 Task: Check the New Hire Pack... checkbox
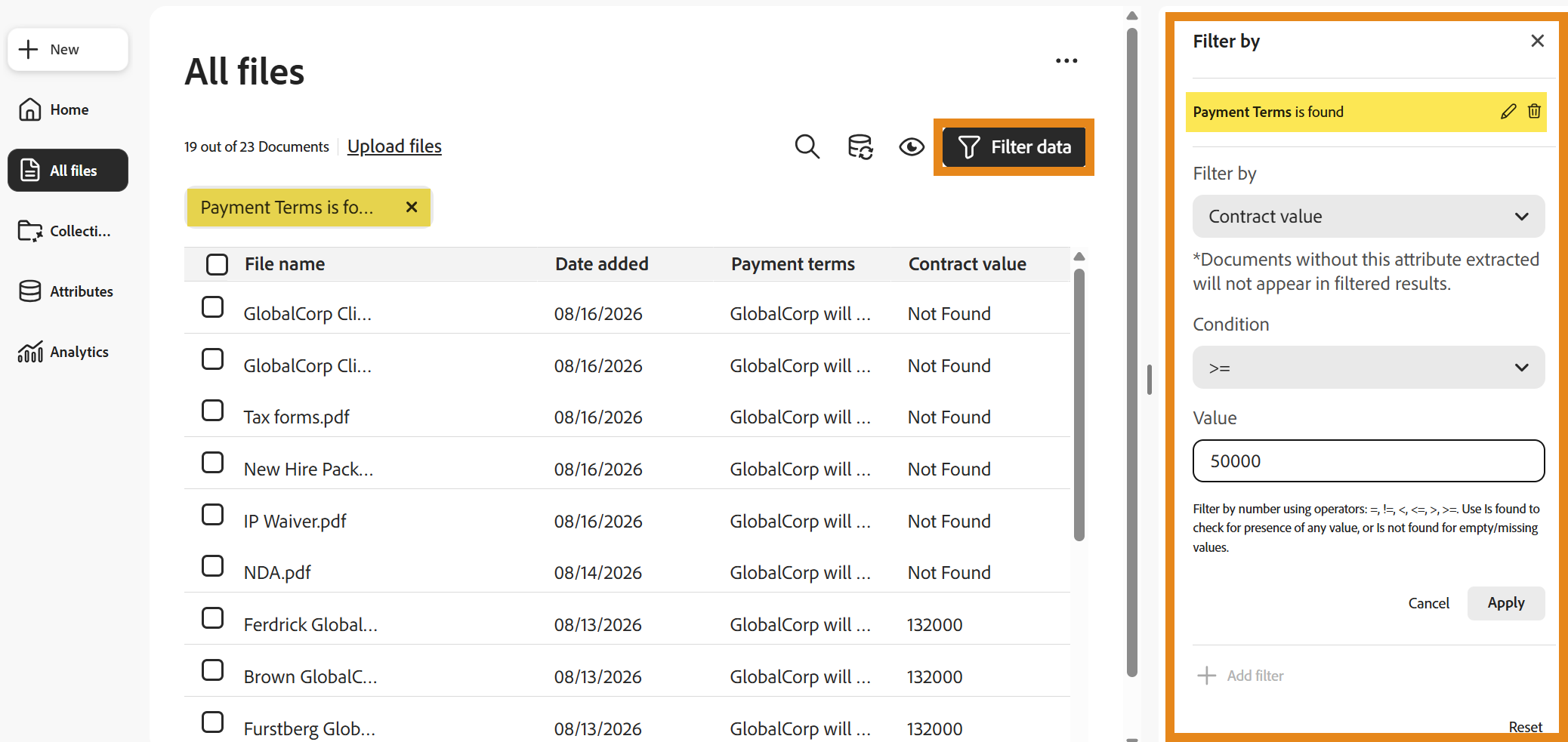point(212,463)
